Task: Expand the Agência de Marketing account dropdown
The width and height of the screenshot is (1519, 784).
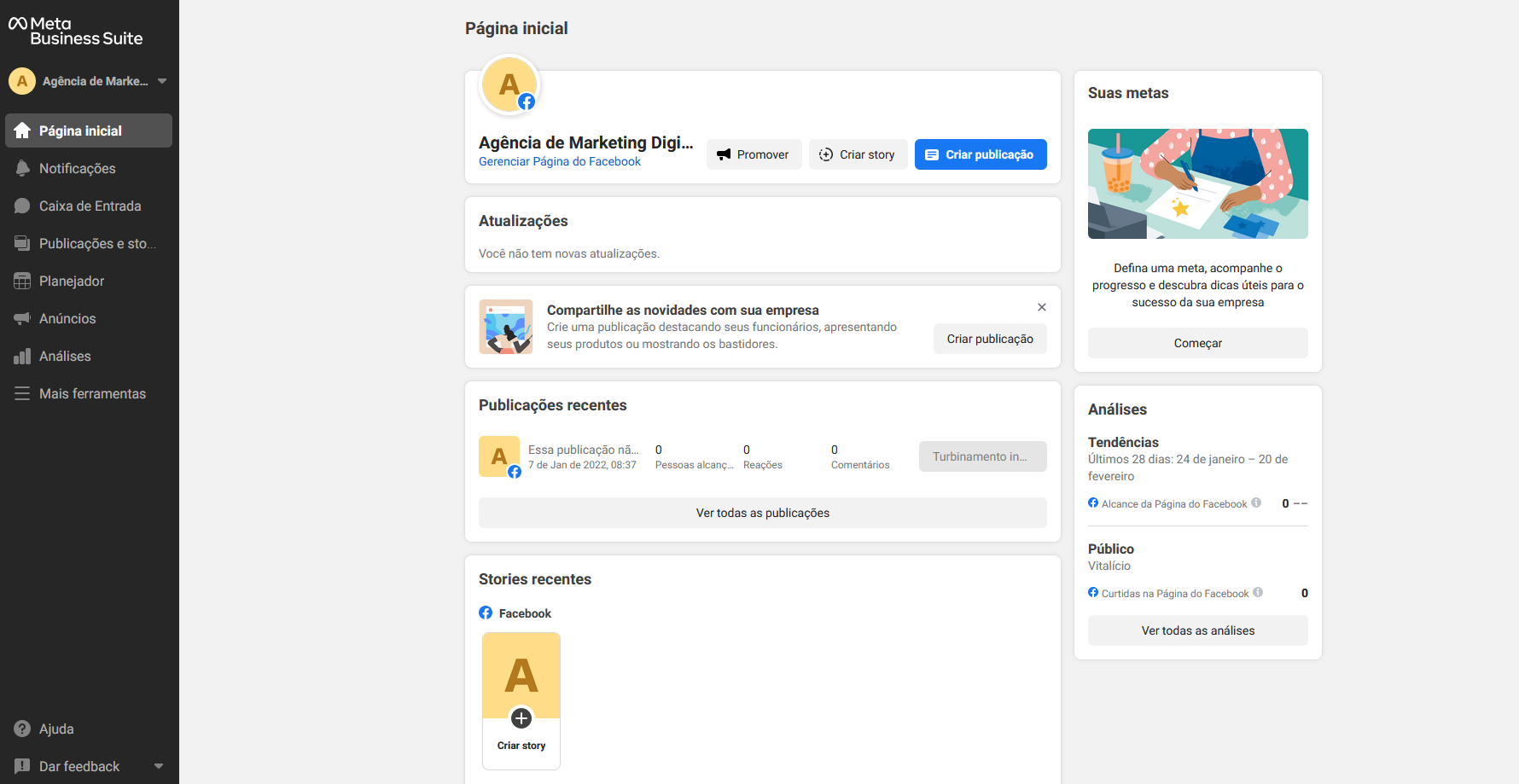Action: (162, 82)
